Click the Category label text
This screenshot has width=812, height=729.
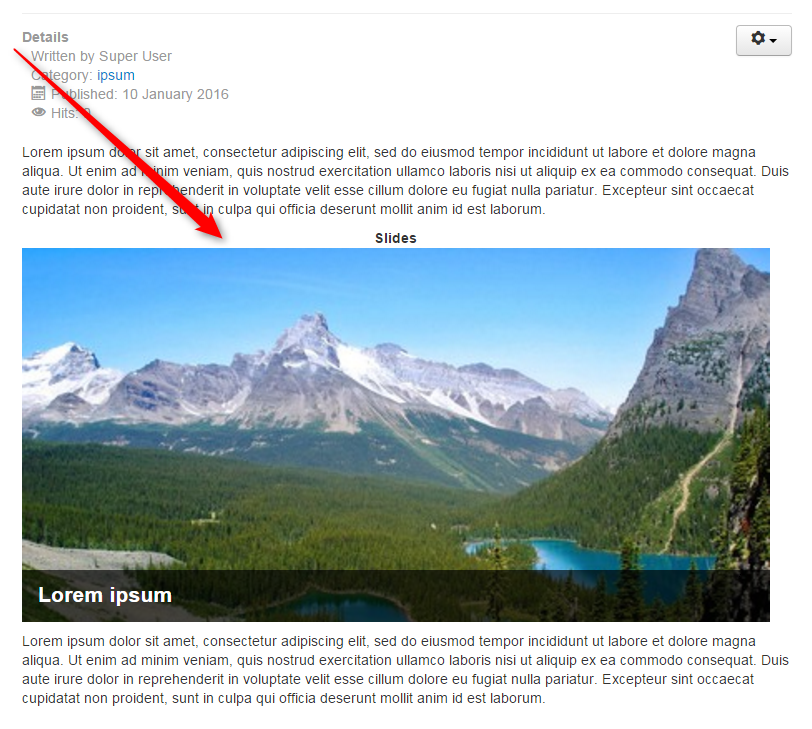[x=62, y=75]
